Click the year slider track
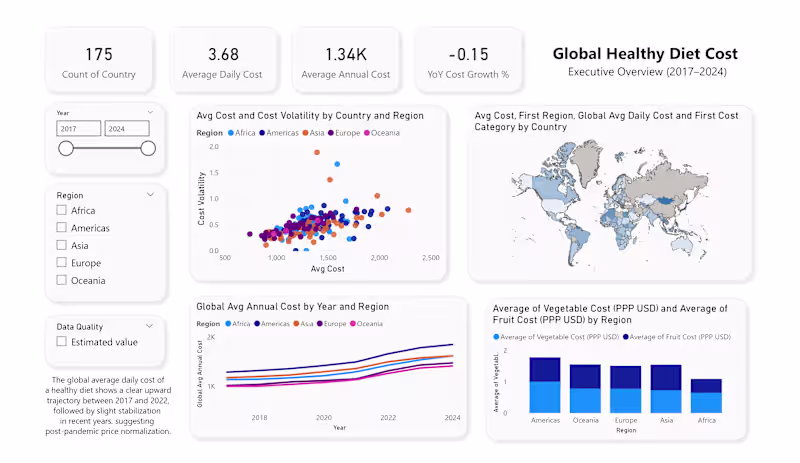The image size is (800, 463). pos(107,149)
